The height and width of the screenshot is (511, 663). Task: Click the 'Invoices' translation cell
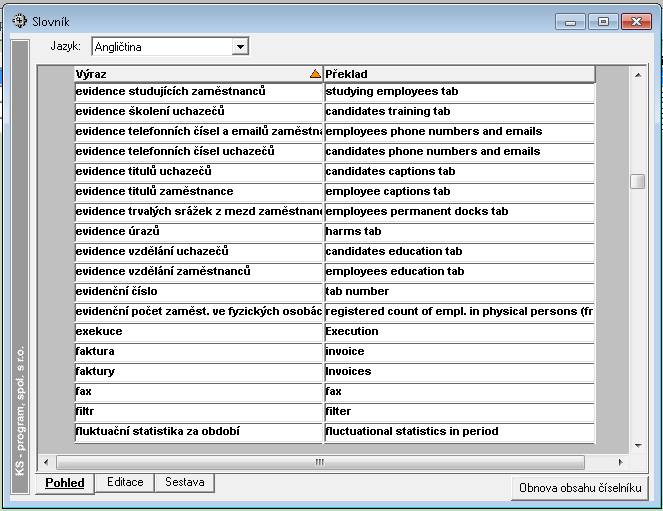459,372
